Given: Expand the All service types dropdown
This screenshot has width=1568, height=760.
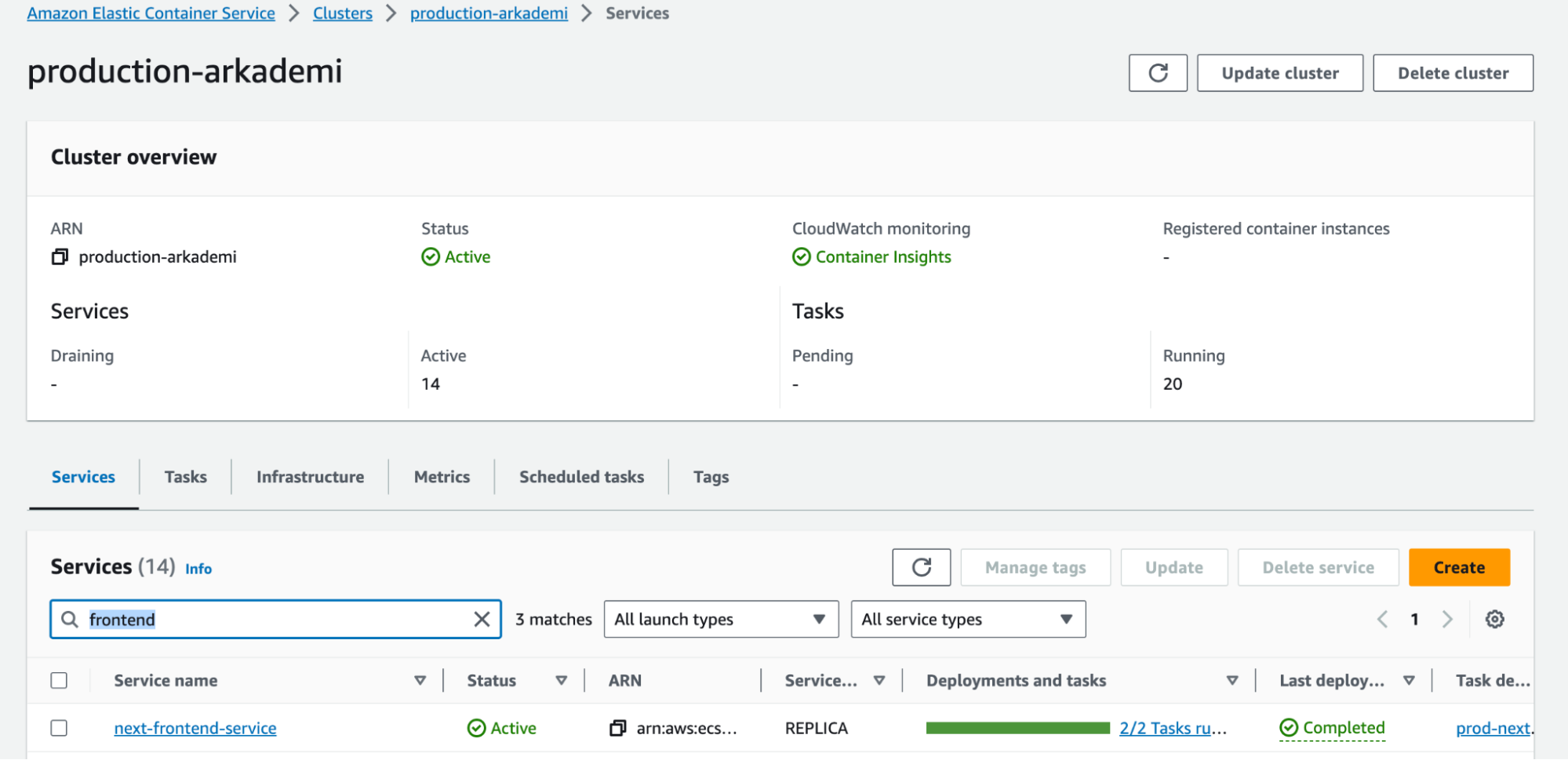Looking at the screenshot, I should click(967, 620).
